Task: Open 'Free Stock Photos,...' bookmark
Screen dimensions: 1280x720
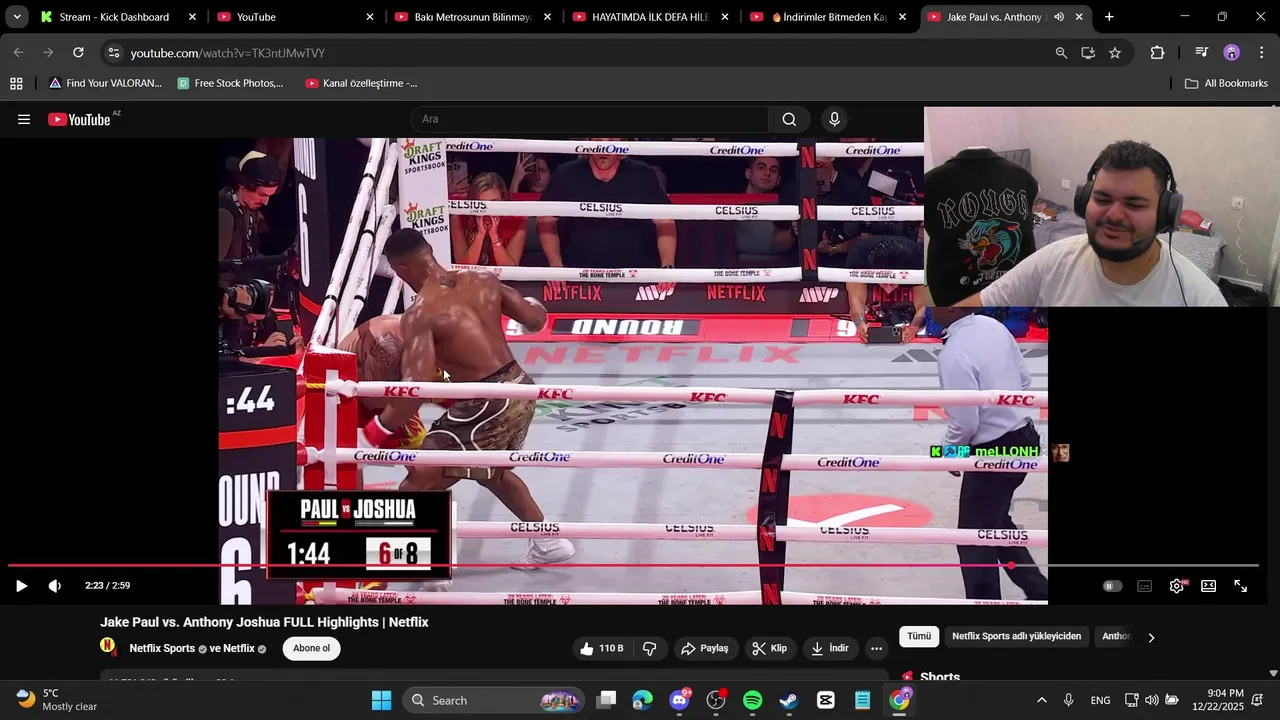Action: (230, 83)
